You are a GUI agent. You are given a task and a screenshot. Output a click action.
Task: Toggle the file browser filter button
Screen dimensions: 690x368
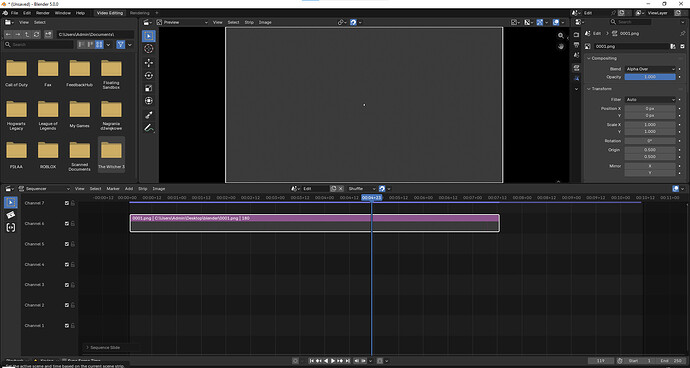pos(121,44)
